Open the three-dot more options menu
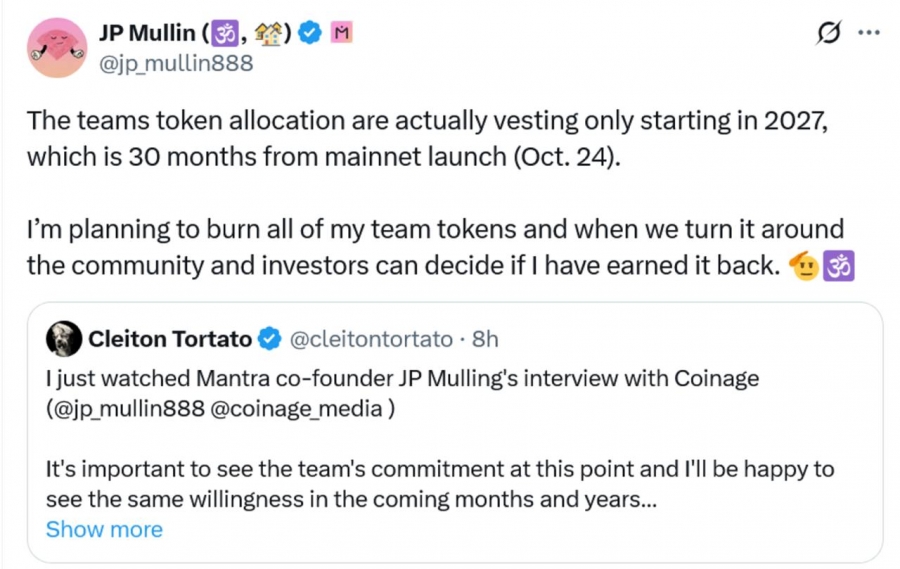This screenshot has width=900, height=569. click(x=869, y=33)
